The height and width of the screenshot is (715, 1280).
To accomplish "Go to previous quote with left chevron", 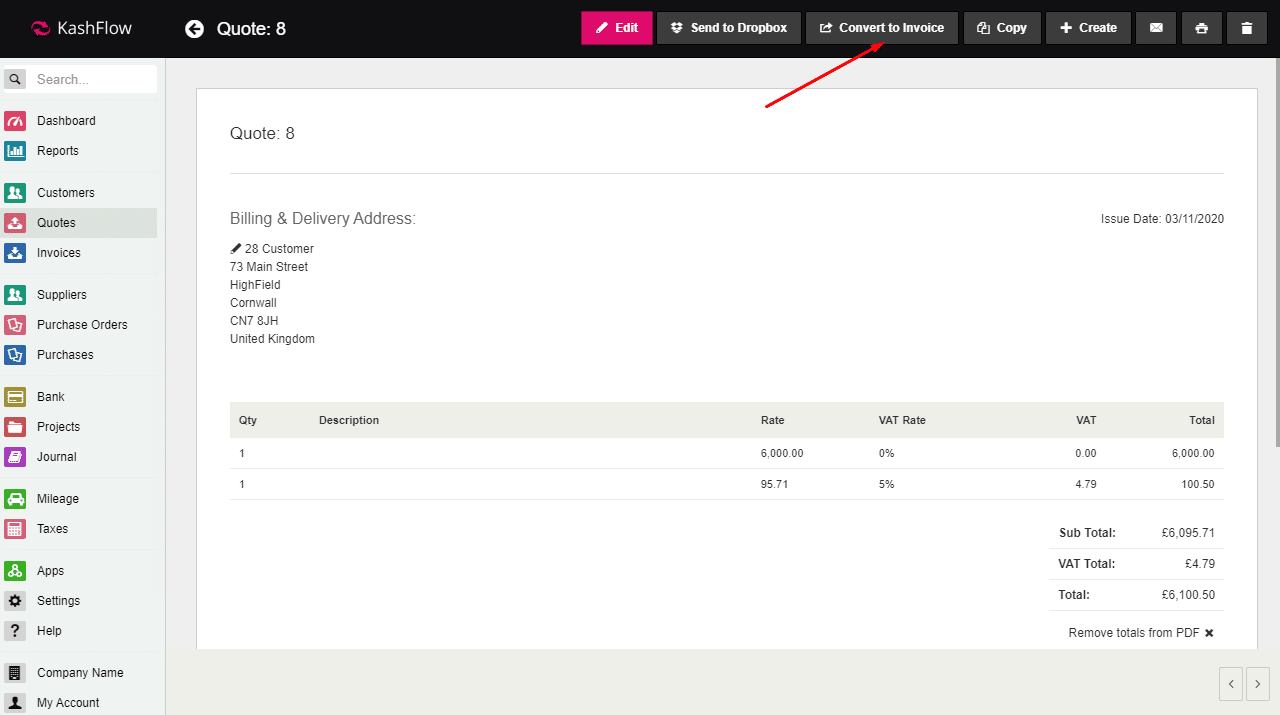I will point(1231,684).
